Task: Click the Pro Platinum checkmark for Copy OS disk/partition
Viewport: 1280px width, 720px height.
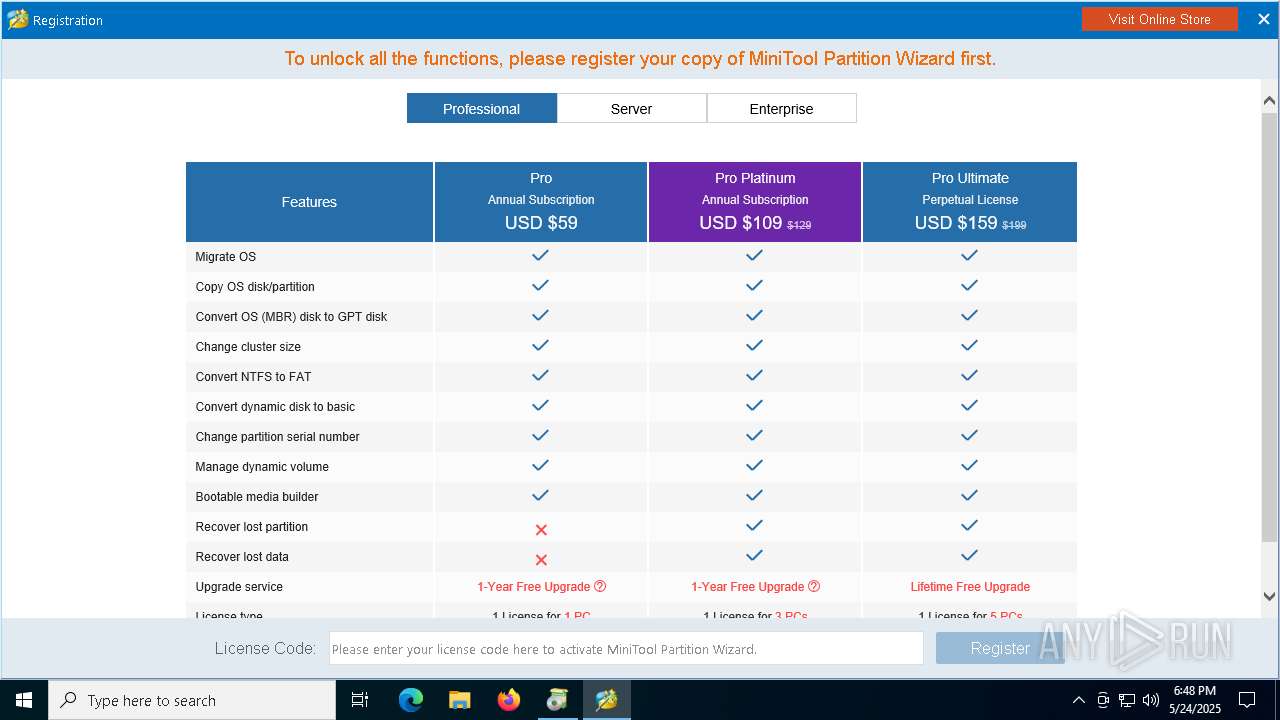Action: (x=754, y=285)
